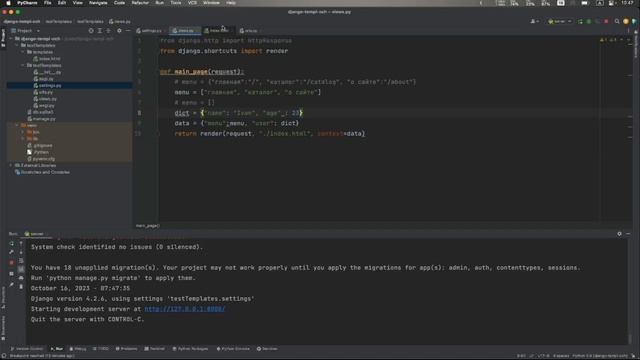Open Python Packages tool window
The height and width of the screenshot is (360, 640).
point(190,349)
